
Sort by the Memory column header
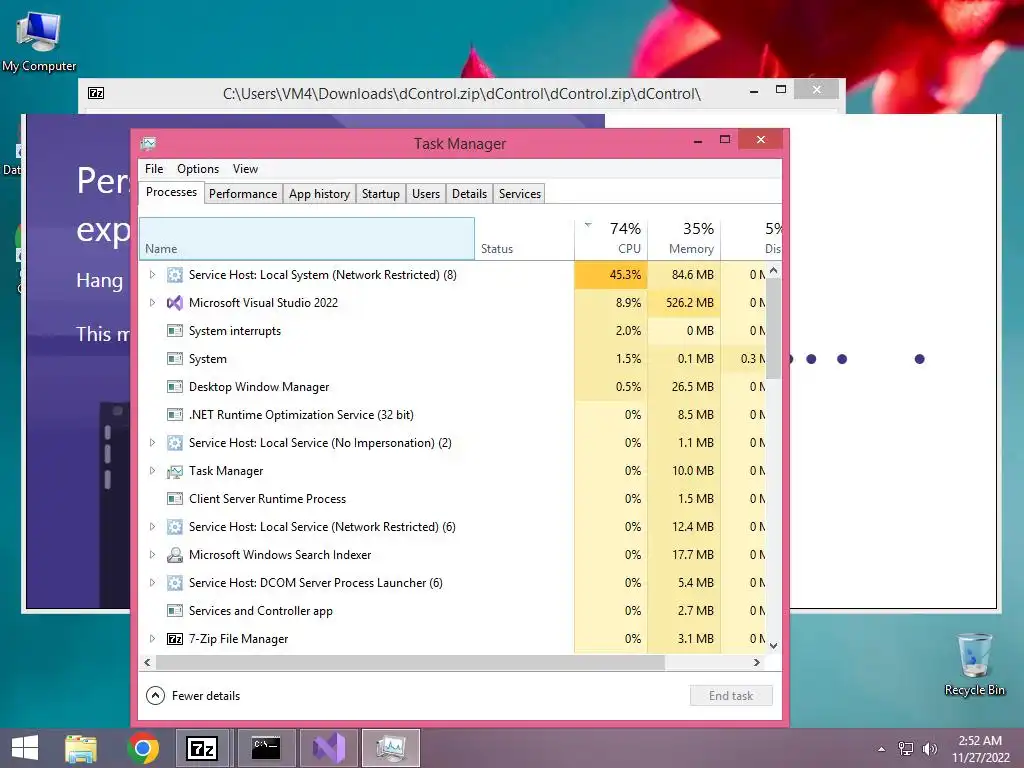point(684,239)
